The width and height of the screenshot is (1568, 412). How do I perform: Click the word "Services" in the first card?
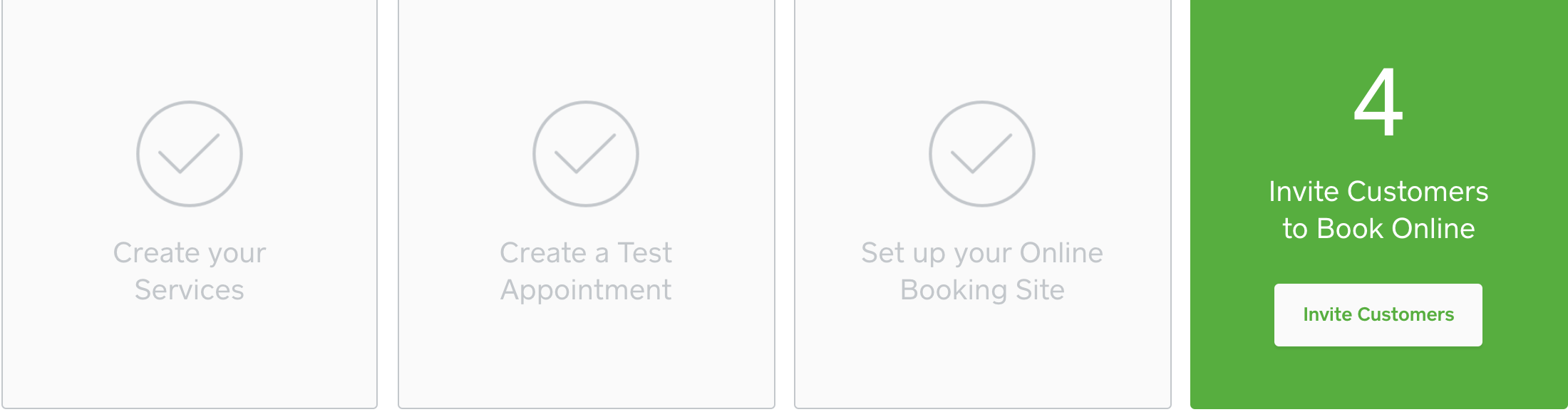tap(190, 290)
